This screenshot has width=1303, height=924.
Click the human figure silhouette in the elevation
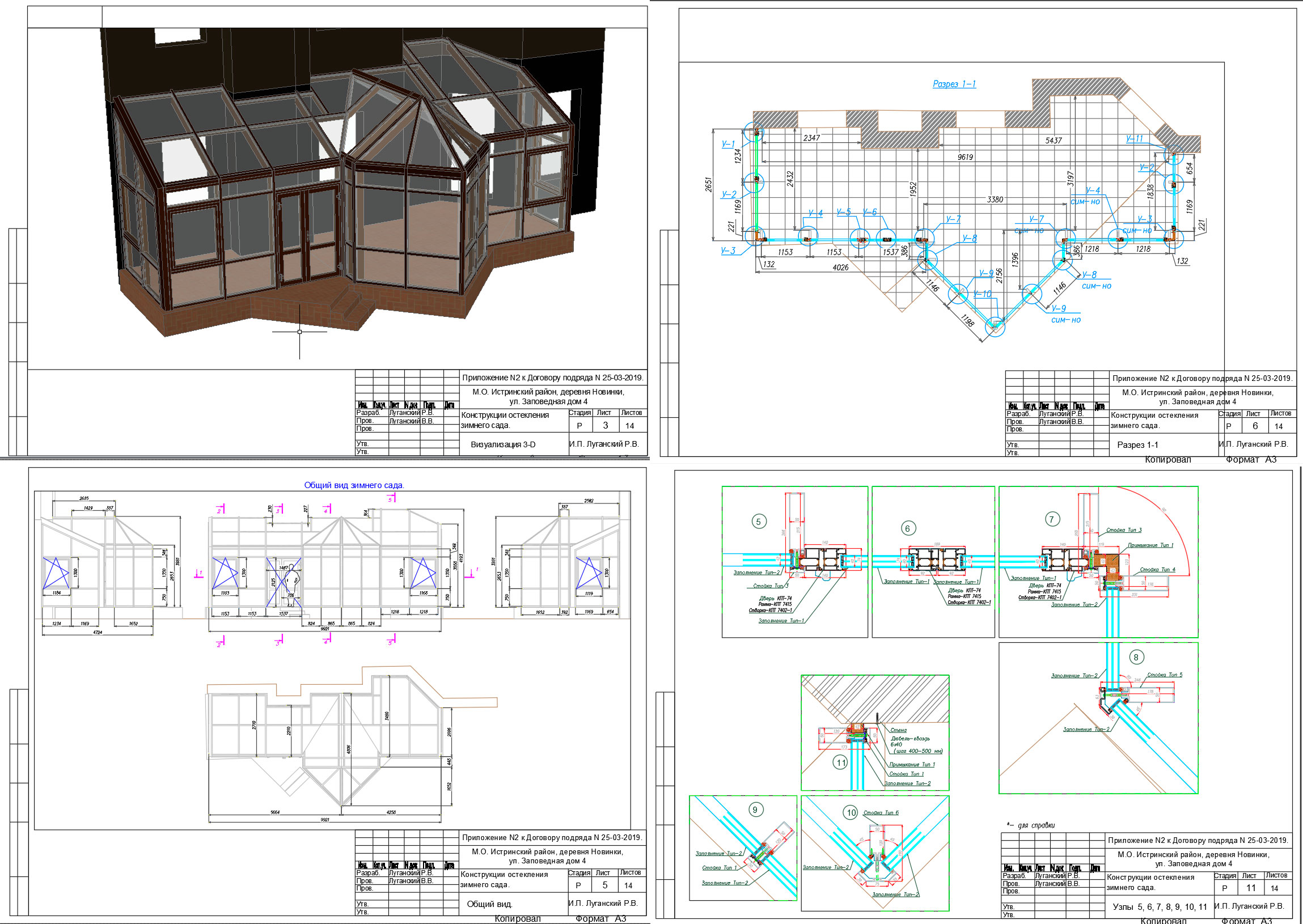tap(291, 584)
